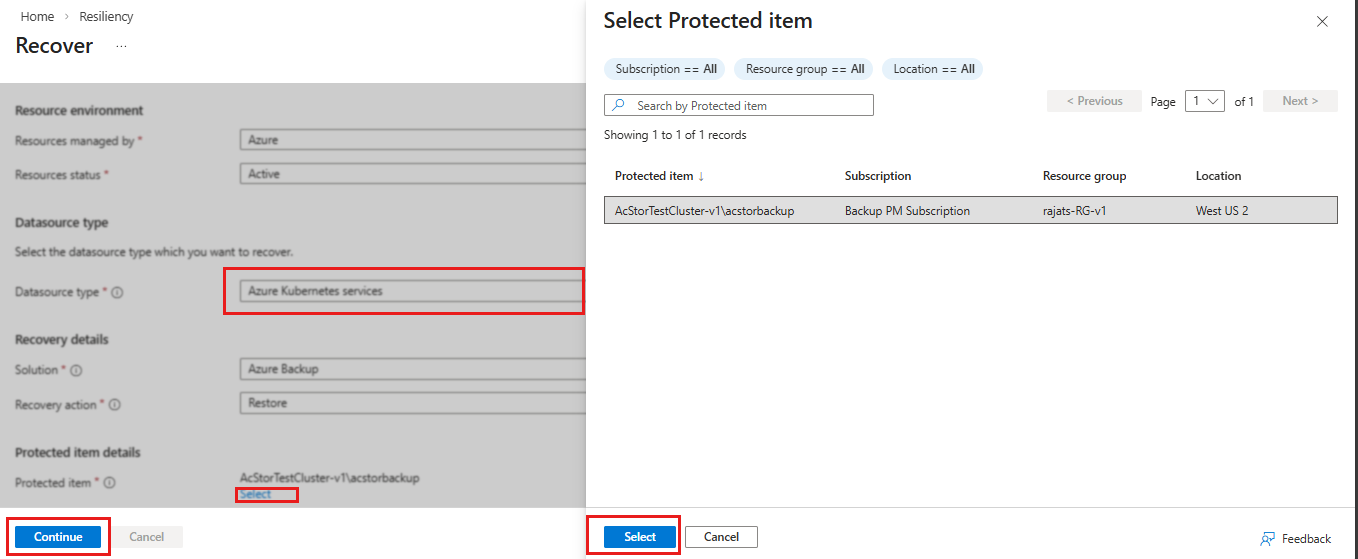Click the Subscription == All filter pill
This screenshot has width=1358, height=559.
pyautogui.click(x=666, y=69)
